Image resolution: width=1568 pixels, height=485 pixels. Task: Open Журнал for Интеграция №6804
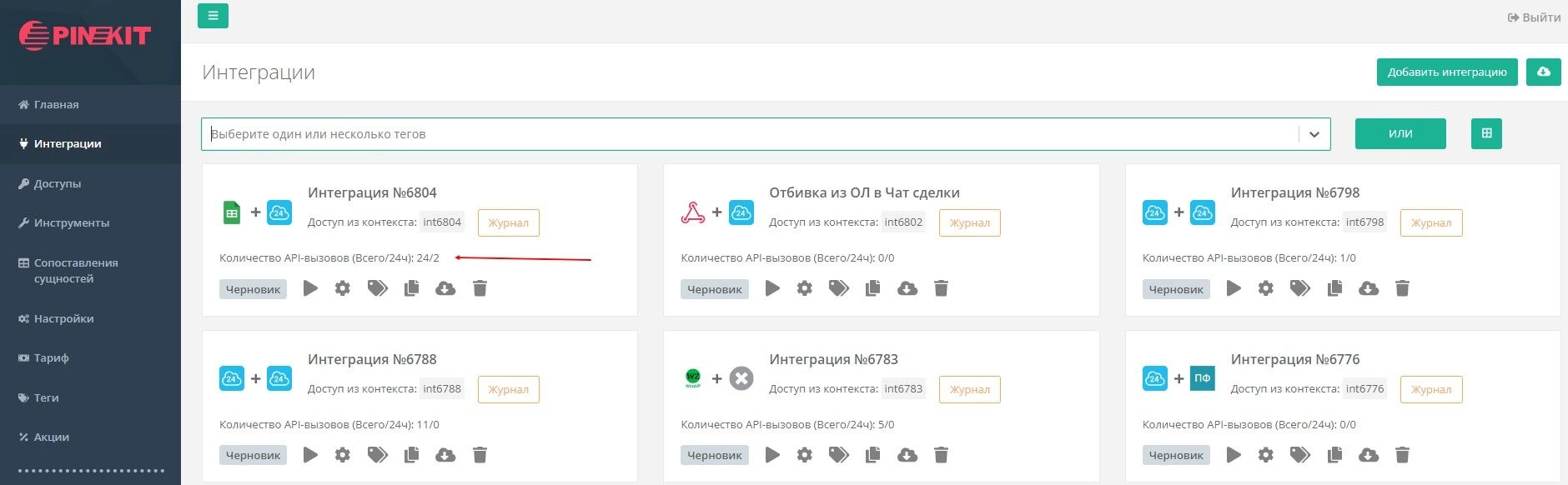point(508,222)
